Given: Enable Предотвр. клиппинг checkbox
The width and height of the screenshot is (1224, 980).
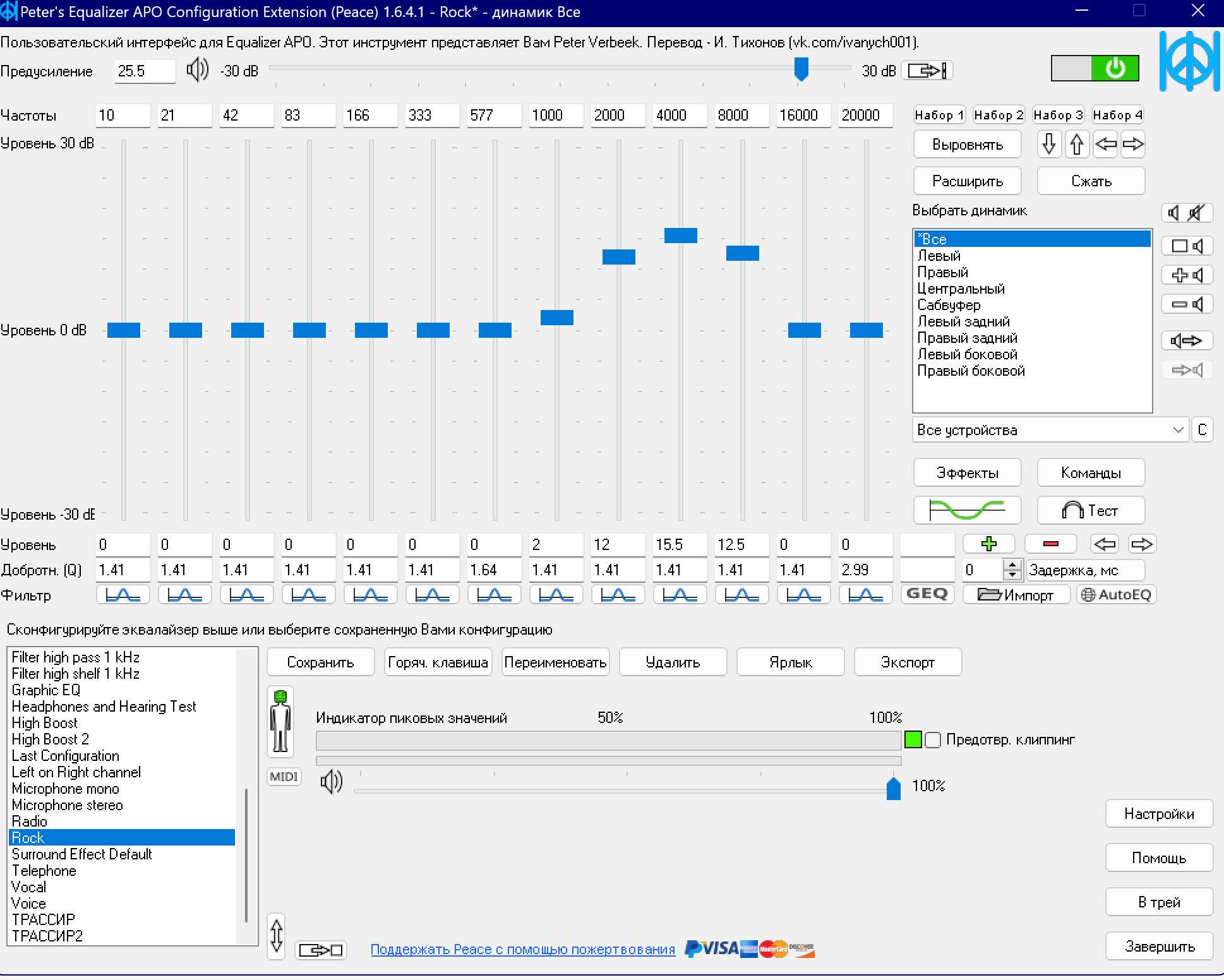Looking at the screenshot, I should click(933, 739).
